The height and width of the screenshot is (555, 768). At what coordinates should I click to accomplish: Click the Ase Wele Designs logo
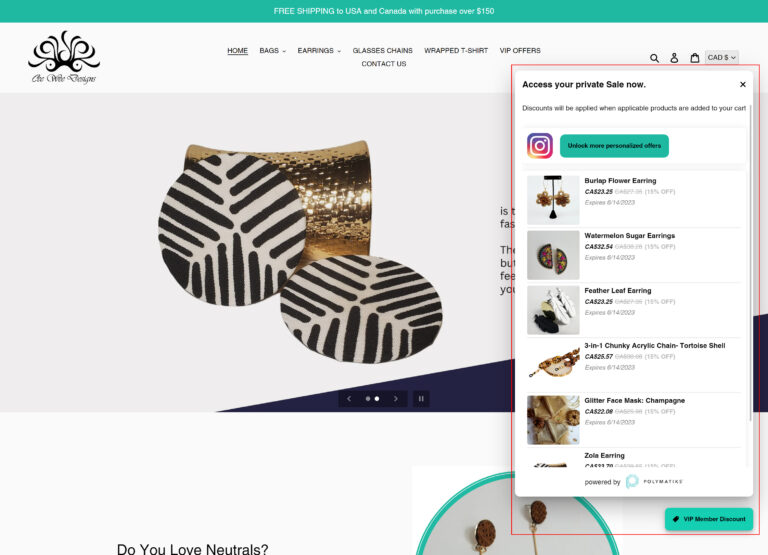pyautogui.click(x=64, y=57)
